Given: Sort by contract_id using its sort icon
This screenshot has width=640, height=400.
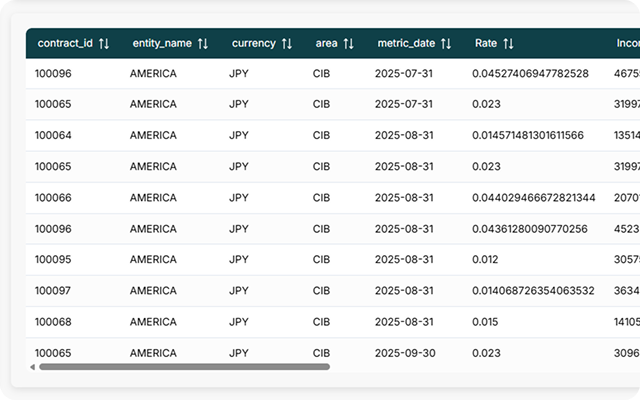Looking at the screenshot, I should click(x=104, y=44).
